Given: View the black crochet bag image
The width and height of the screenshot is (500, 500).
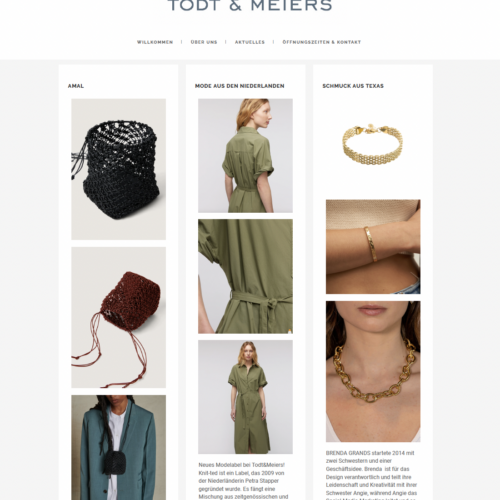Looking at the screenshot, I should click(x=118, y=169).
